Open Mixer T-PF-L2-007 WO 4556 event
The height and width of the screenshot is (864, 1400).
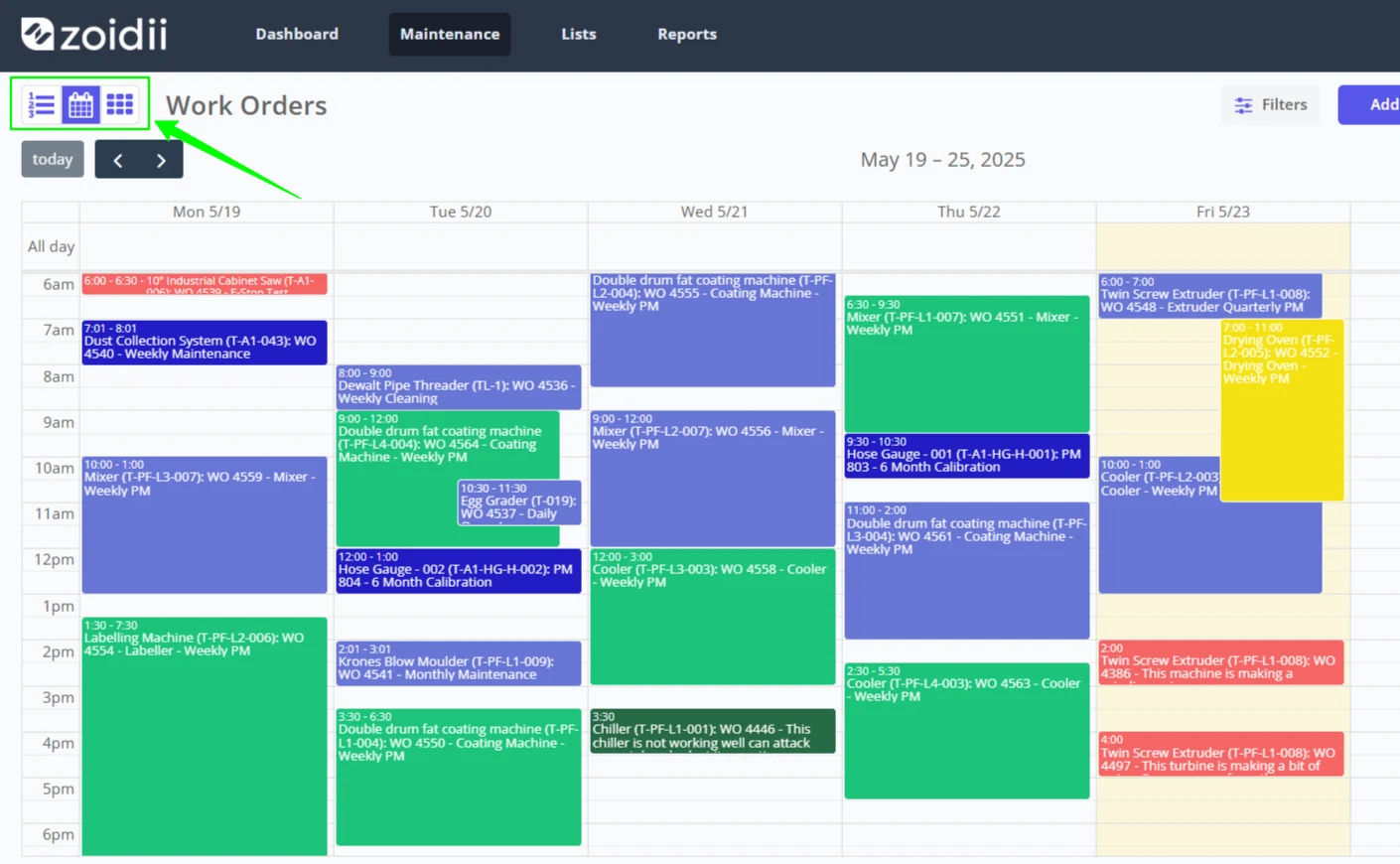coord(713,479)
